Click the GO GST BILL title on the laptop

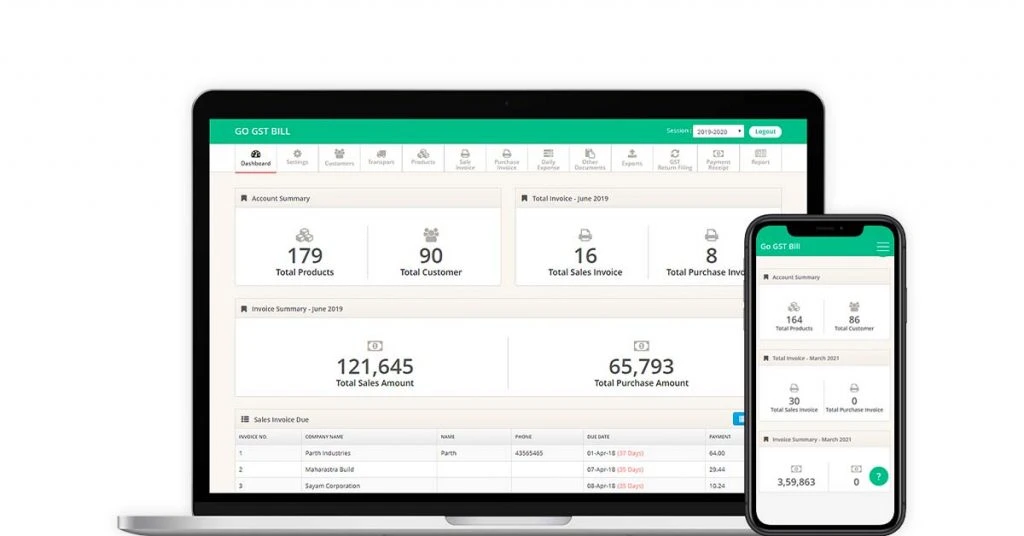(x=263, y=131)
